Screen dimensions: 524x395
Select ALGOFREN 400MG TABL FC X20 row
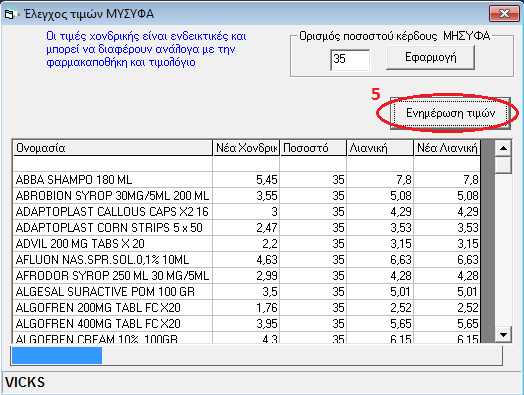coord(247,324)
